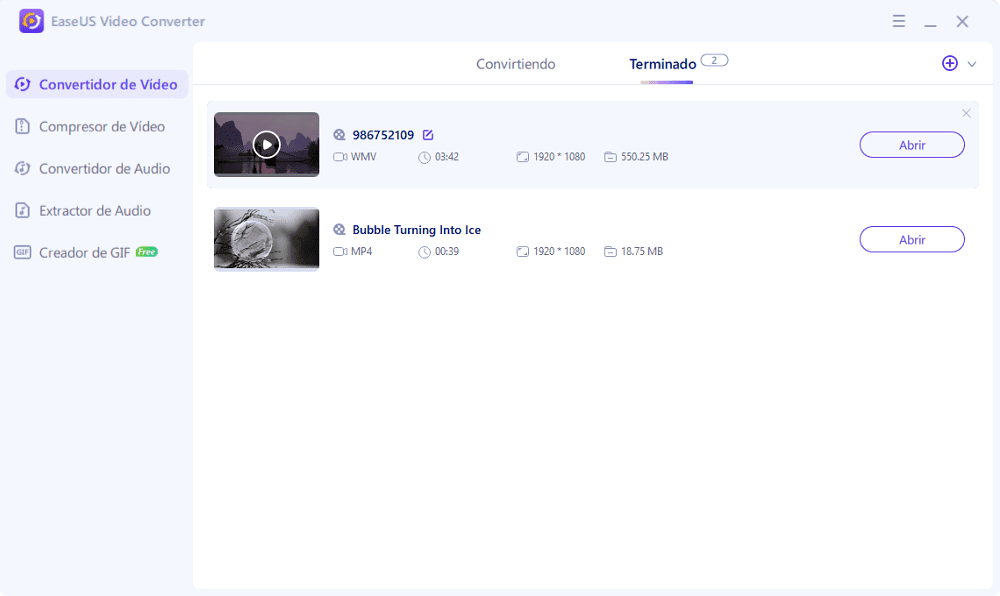The image size is (1000, 596).
Task: Select the title Bubble Turning Into Ice
Action: coord(416,229)
